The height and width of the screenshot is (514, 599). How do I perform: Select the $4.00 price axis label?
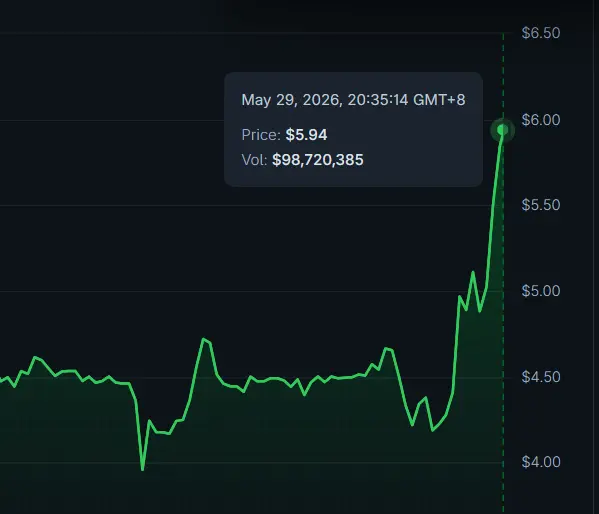coord(541,462)
